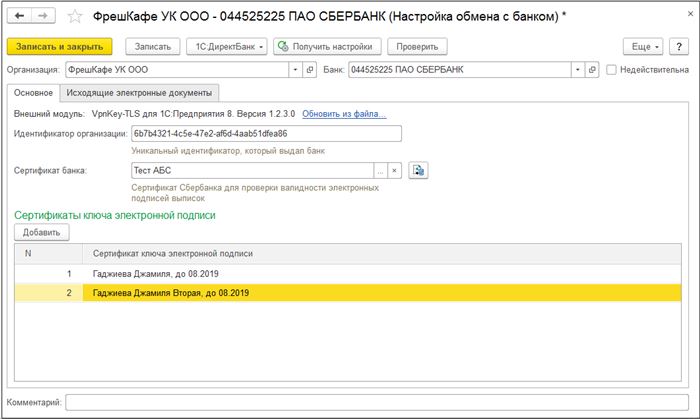The height and width of the screenshot is (419, 700).
Task: Click the certificate file icon next to Тест АБС
Action: pos(418,170)
